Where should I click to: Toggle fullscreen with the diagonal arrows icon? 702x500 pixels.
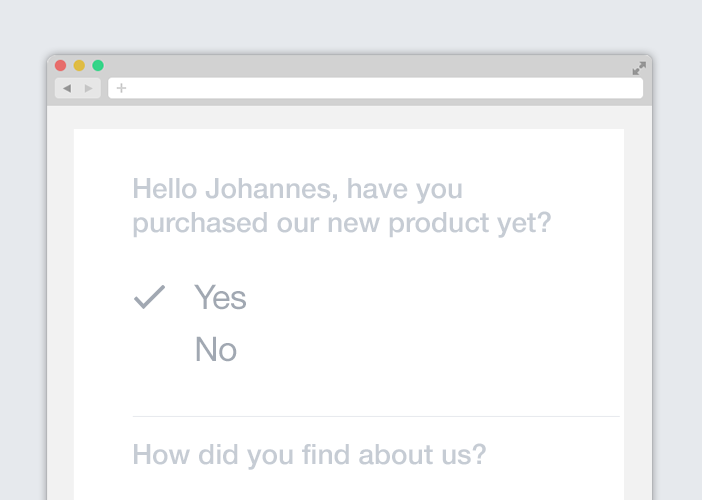(x=639, y=68)
